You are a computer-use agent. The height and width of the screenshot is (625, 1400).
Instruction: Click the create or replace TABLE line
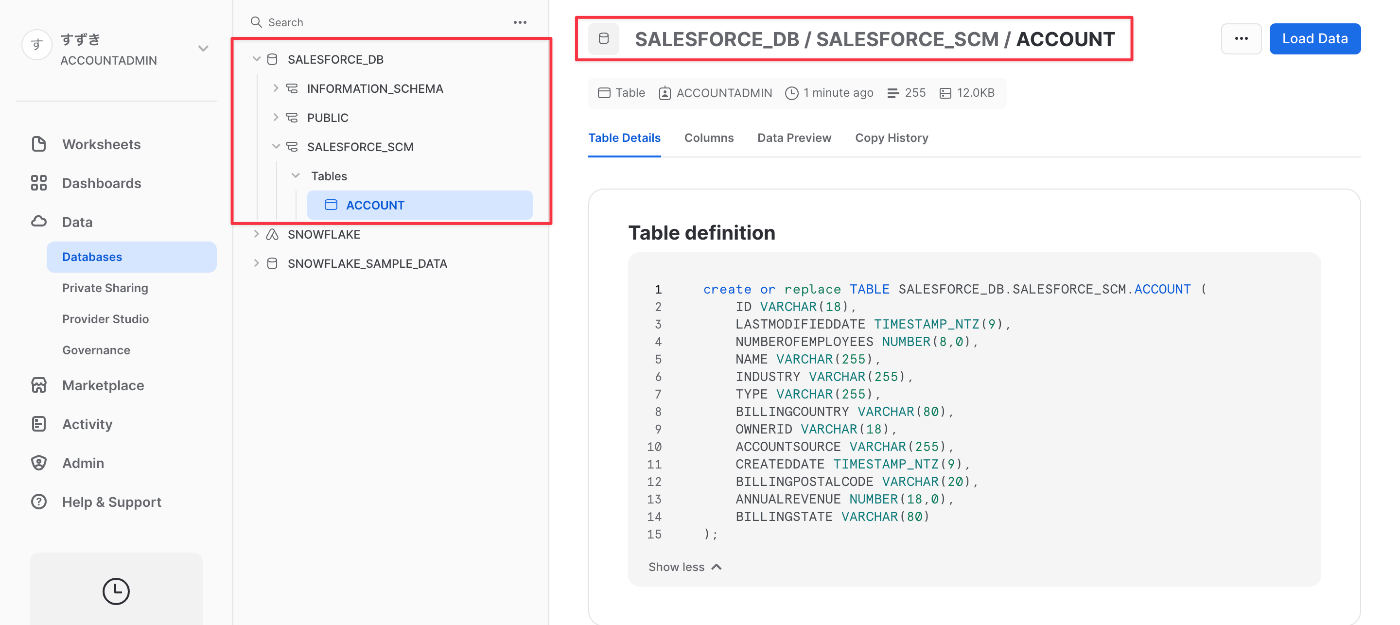[955, 289]
